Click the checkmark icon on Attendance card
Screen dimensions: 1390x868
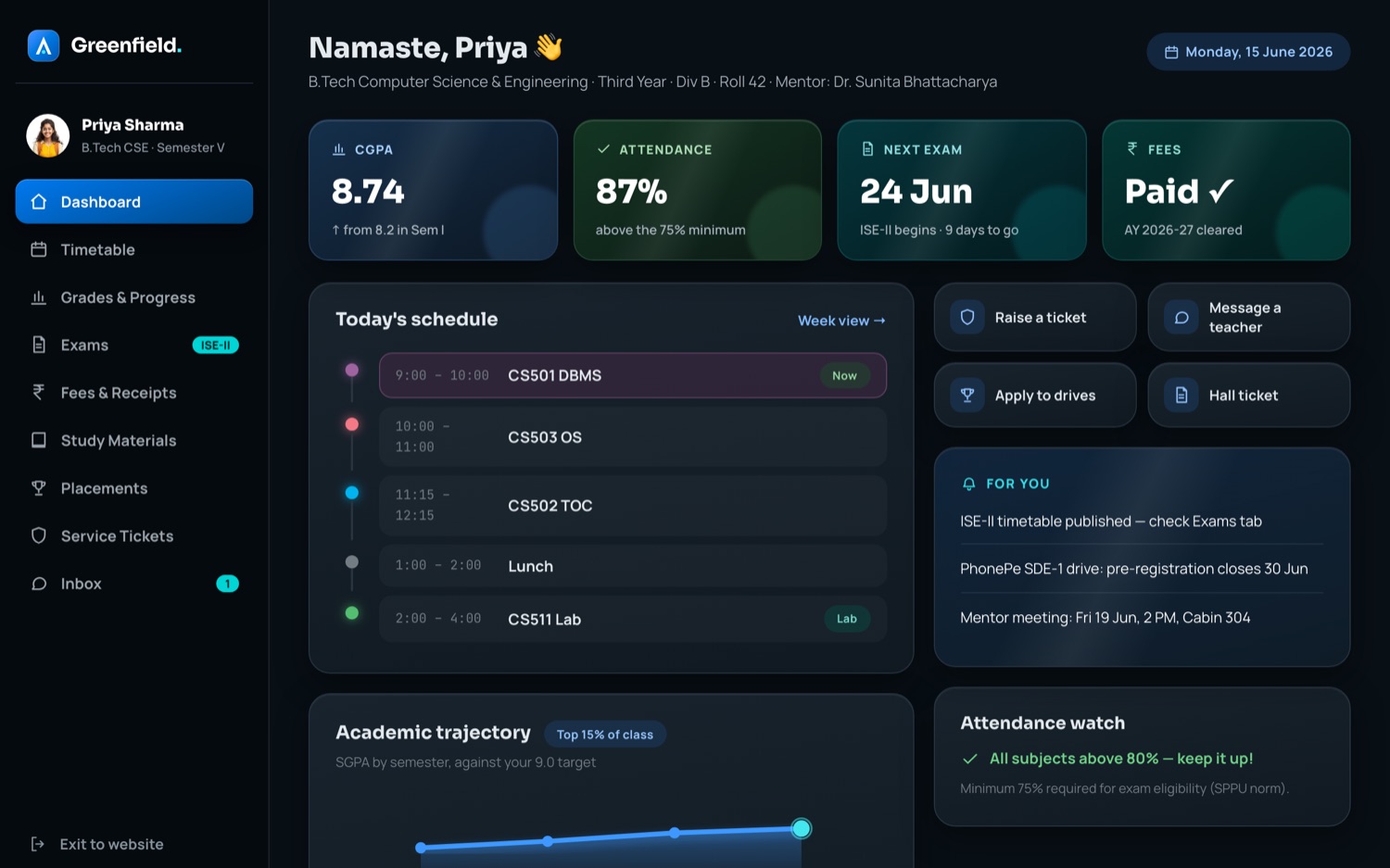coord(603,149)
